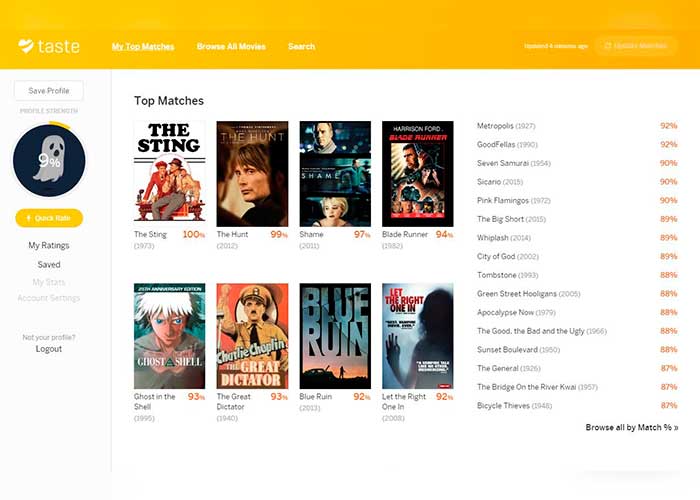This screenshot has height=500, width=700.
Task: Click the Update Matches button
Action: coord(635,46)
